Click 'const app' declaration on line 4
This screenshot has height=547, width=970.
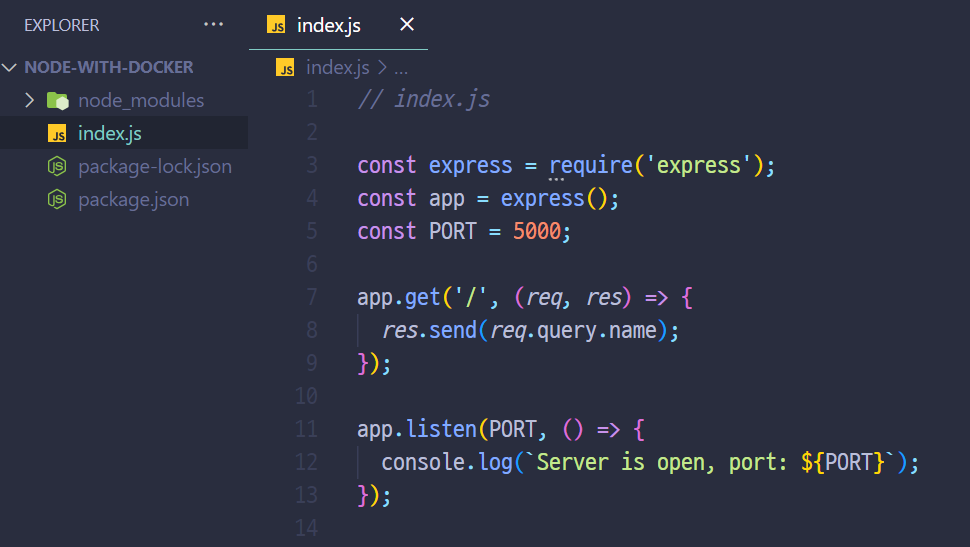click(x=411, y=199)
